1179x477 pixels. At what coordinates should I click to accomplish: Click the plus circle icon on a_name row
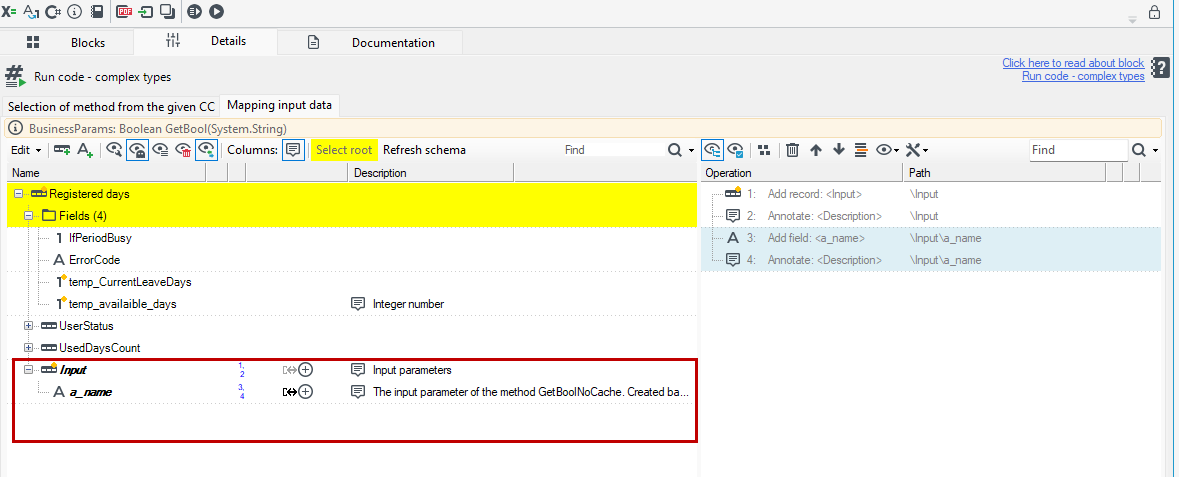305,392
